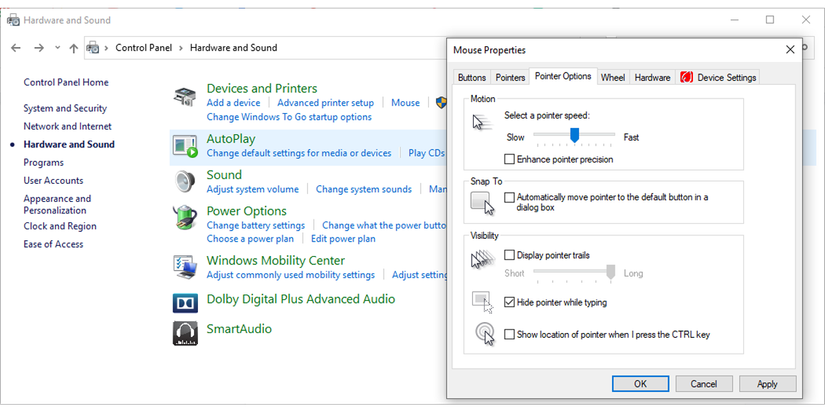The image size is (825, 413).
Task: Click the pointer speed slider
Action: point(575,134)
